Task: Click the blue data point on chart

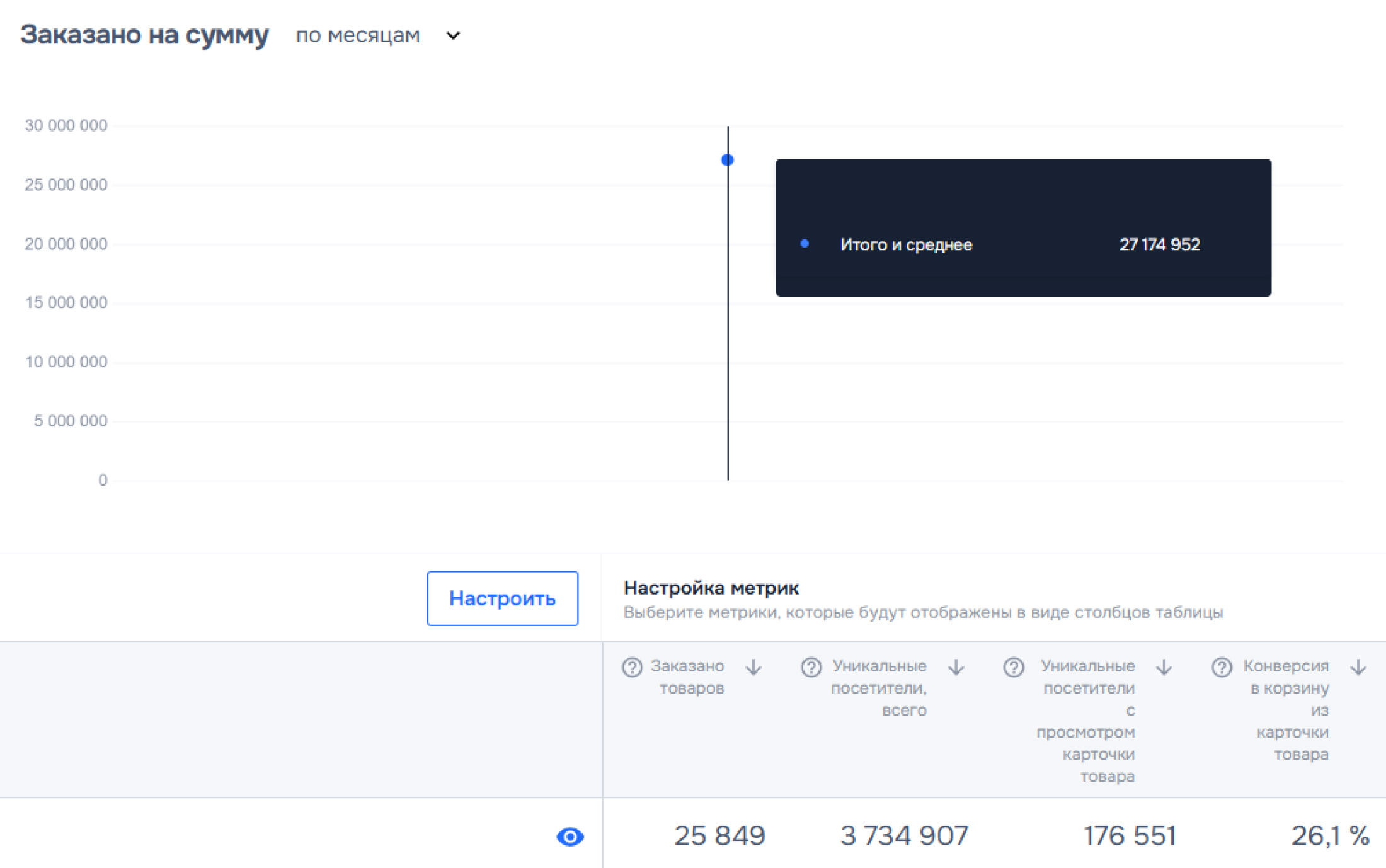Action: click(727, 160)
